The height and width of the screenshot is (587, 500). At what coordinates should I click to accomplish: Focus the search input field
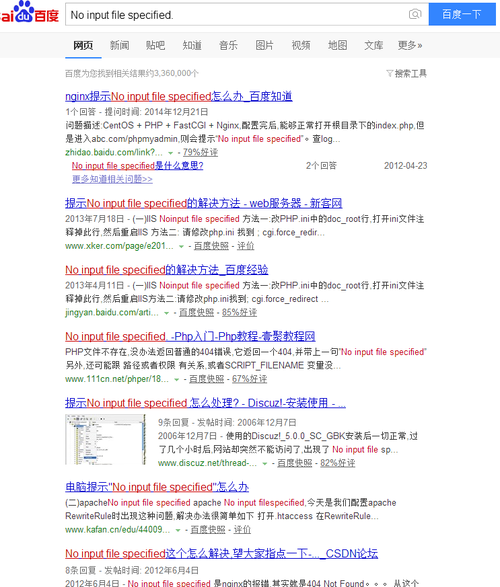pos(236,15)
